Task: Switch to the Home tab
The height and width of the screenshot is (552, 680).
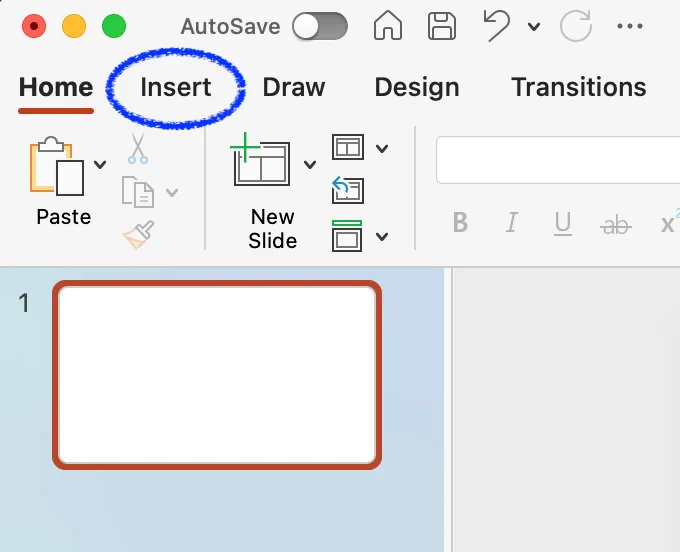Action: coord(56,87)
